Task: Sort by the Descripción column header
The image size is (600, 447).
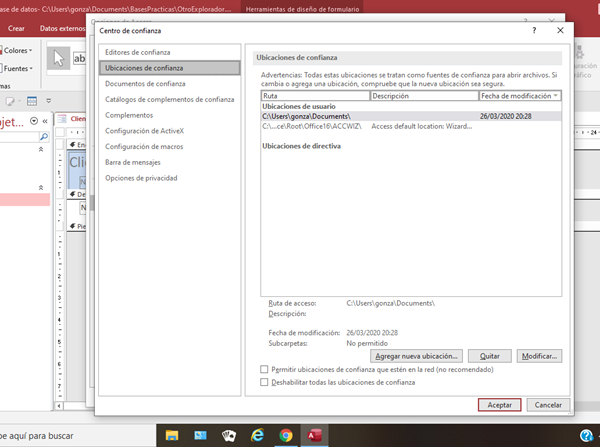Action: click(x=424, y=96)
